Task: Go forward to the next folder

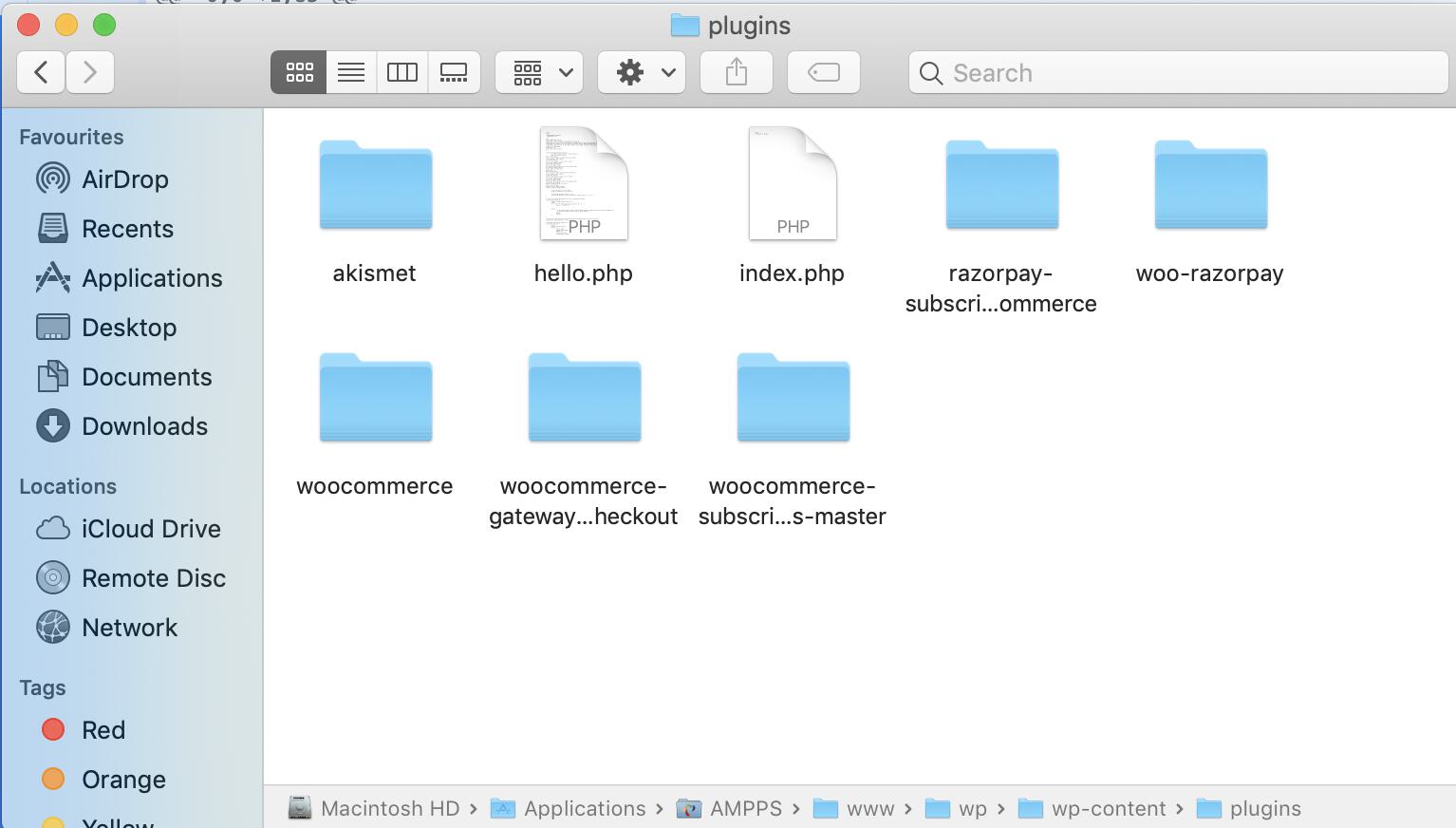Action: (x=90, y=72)
